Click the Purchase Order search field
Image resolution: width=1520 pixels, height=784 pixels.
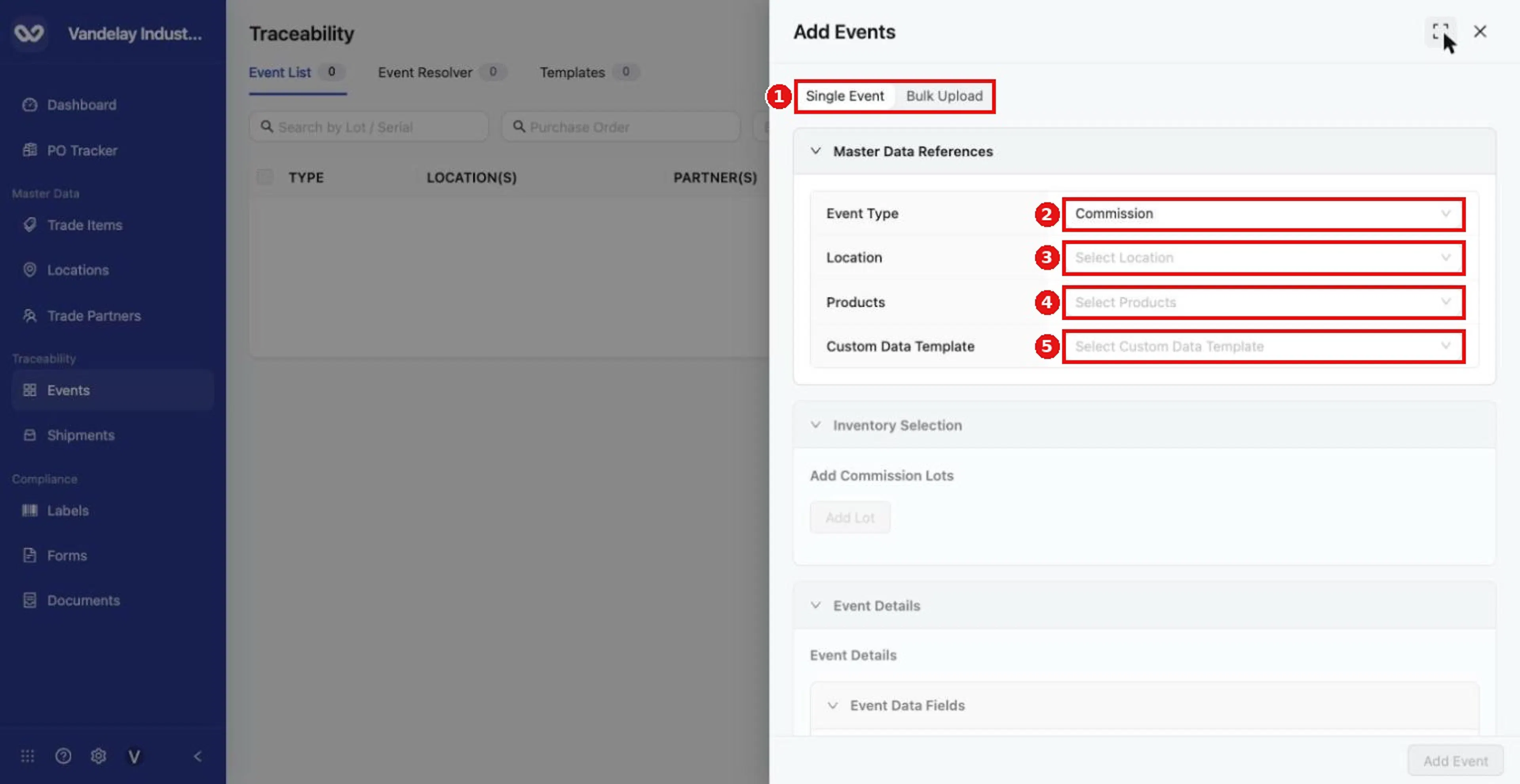(x=621, y=127)
